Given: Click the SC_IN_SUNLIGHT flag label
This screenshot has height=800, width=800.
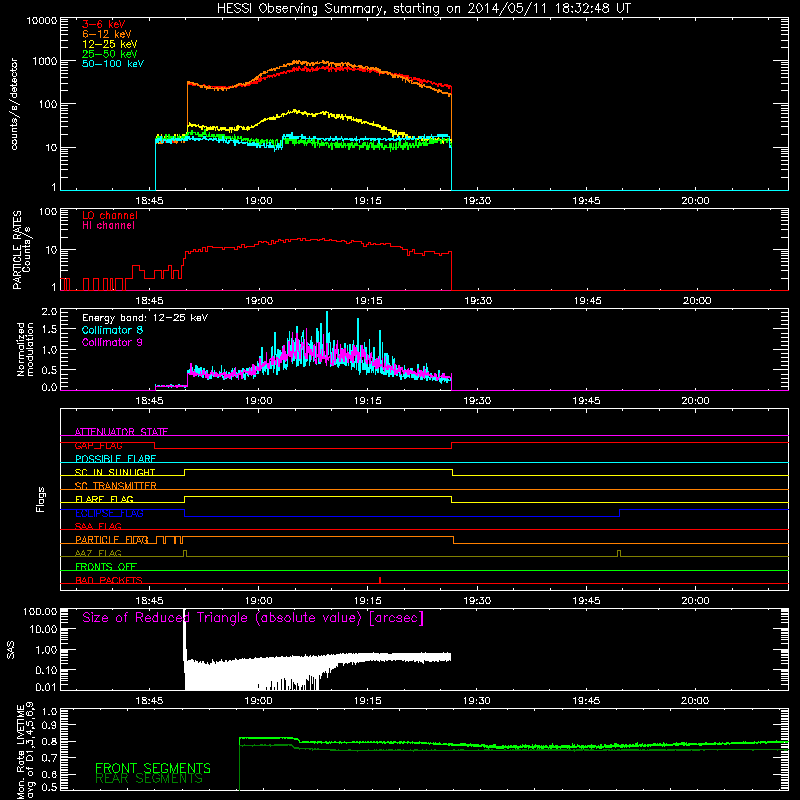Looking at the screenshot, I should (115, 472).
